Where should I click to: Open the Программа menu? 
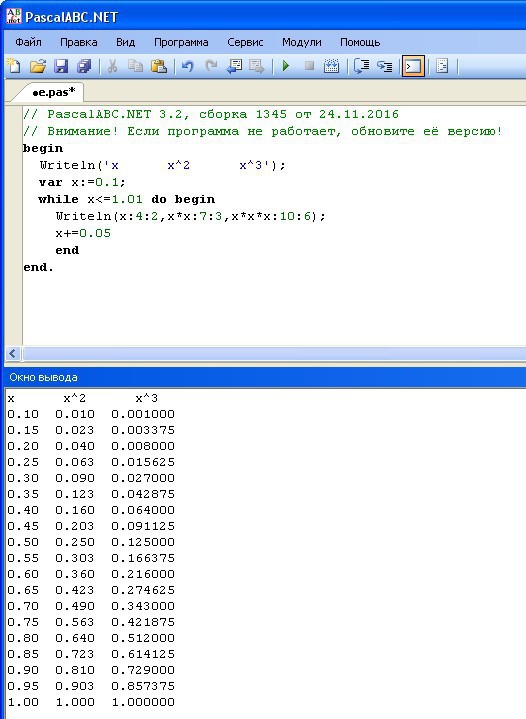coord(181,42)
